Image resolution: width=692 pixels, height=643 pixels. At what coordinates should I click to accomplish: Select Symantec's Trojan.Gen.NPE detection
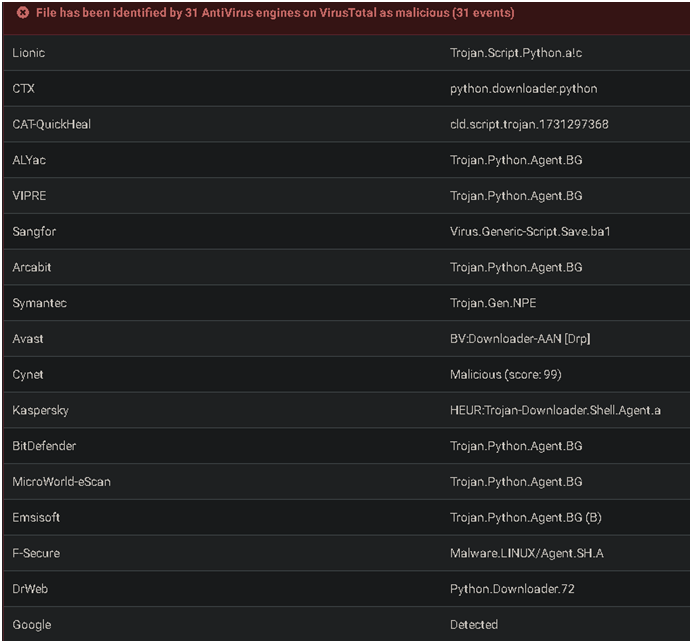pos(493,303)
